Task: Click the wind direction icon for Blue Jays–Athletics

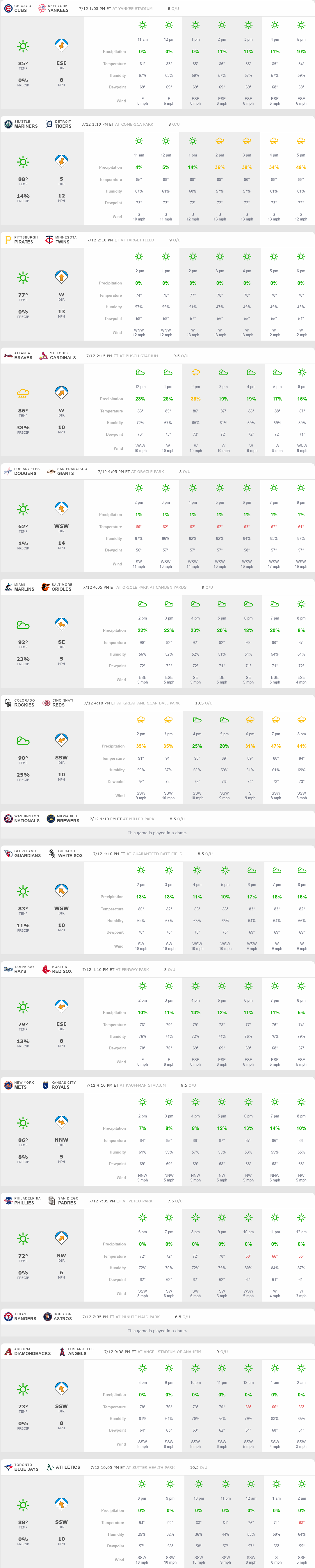Action: pyautogui.click(x=62, y=1505)
